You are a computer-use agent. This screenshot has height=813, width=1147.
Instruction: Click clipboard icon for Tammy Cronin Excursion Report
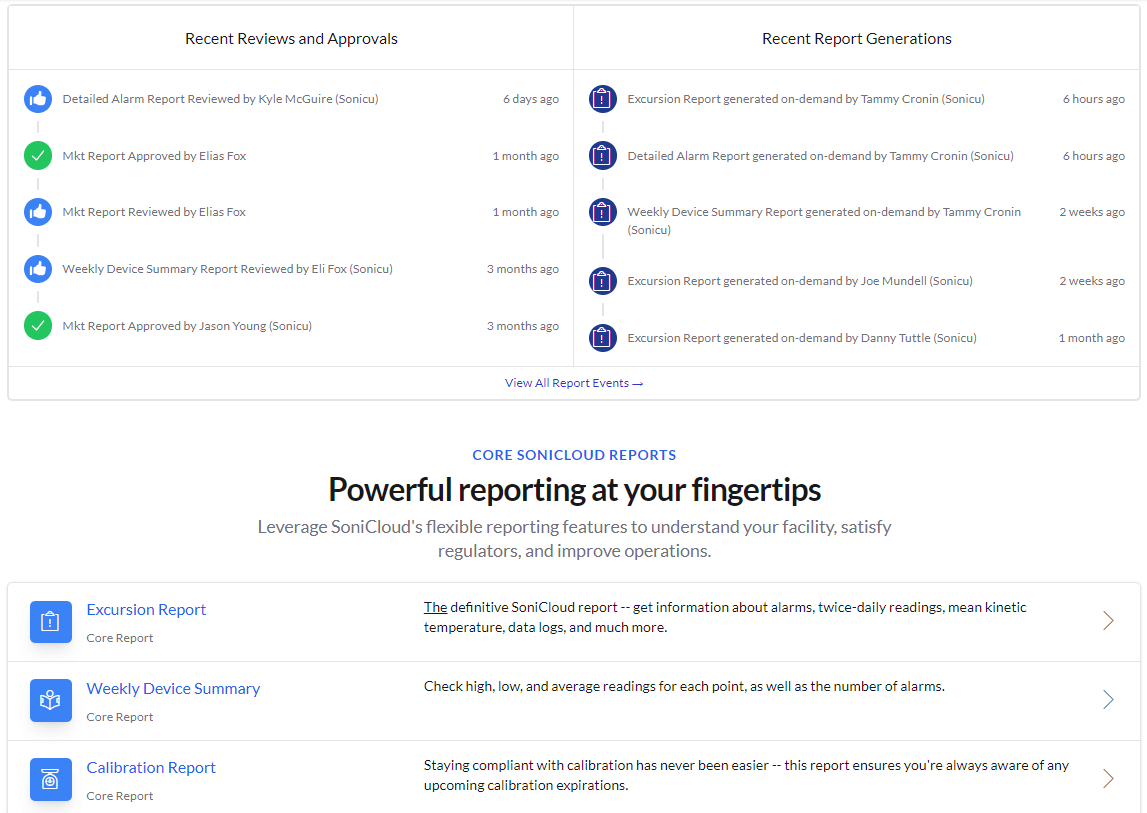point(603,99)
